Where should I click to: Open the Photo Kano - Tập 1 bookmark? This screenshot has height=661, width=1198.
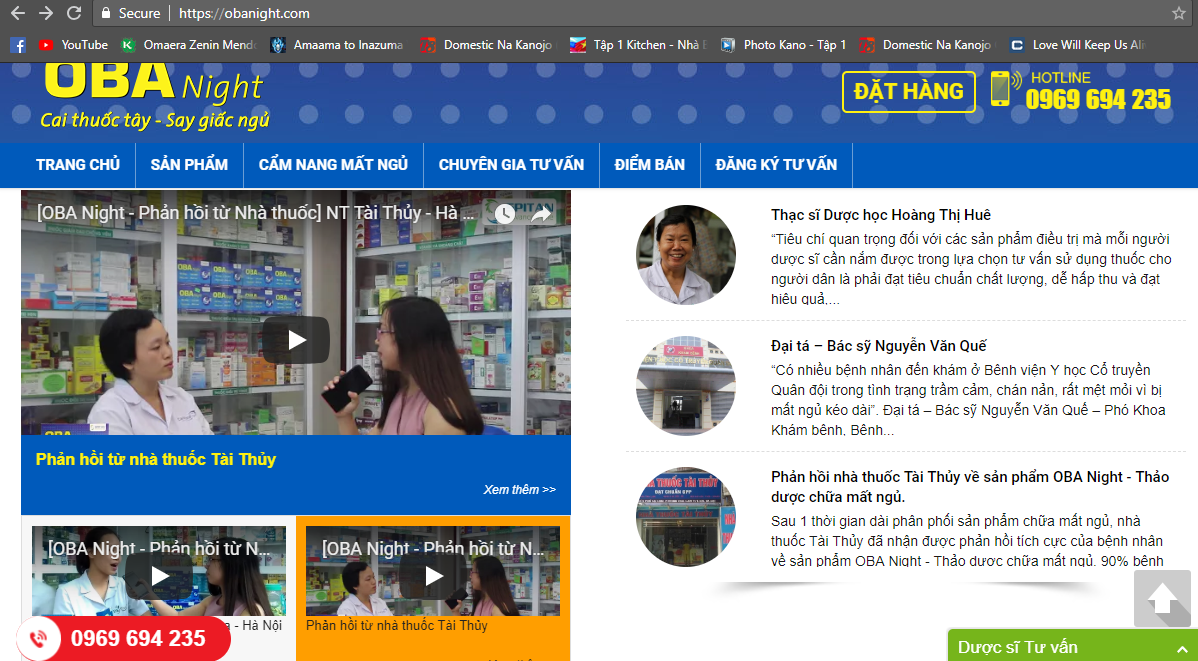click(x=784, y=45)
